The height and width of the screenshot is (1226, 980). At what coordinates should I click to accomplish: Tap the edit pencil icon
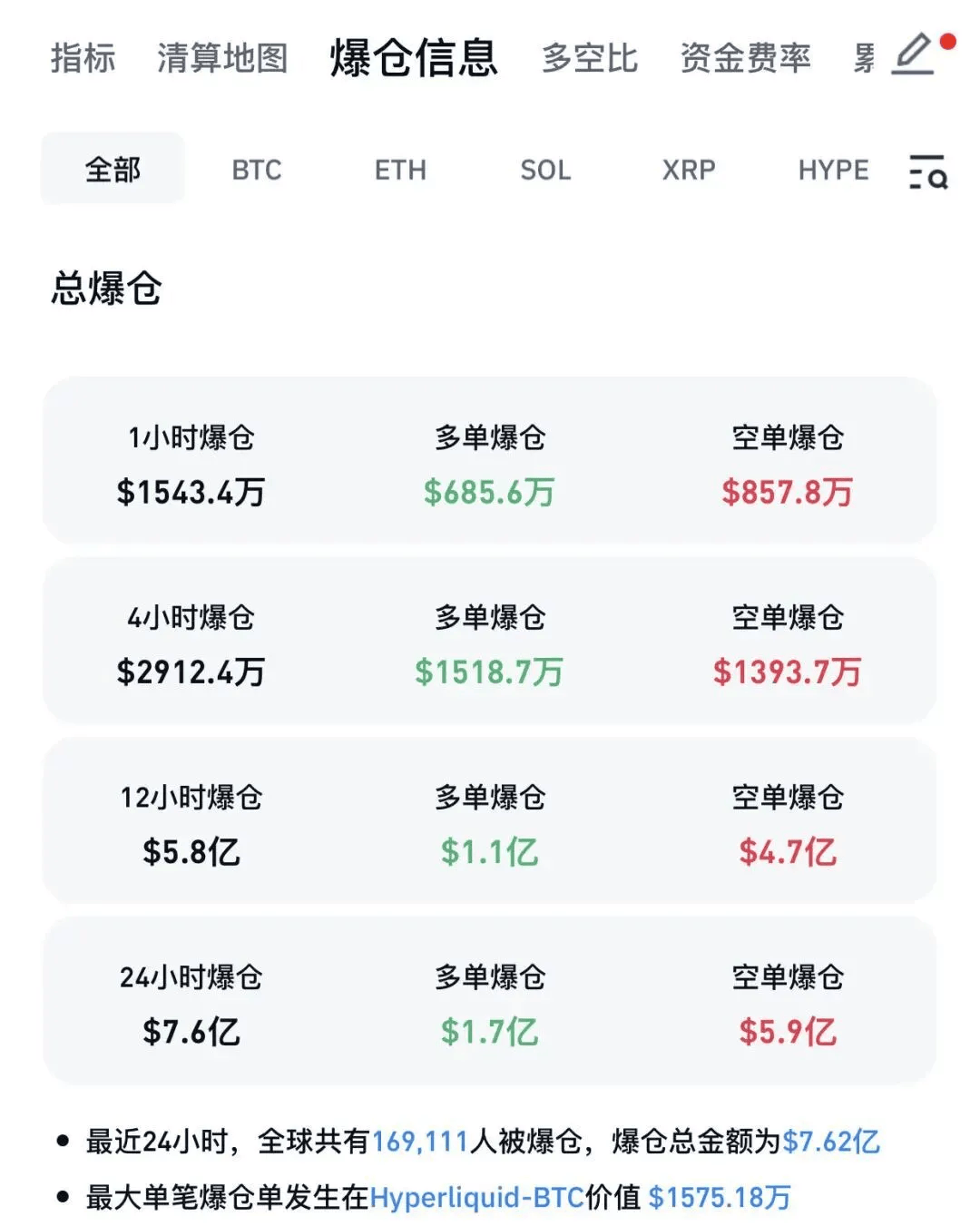[915, 55]
